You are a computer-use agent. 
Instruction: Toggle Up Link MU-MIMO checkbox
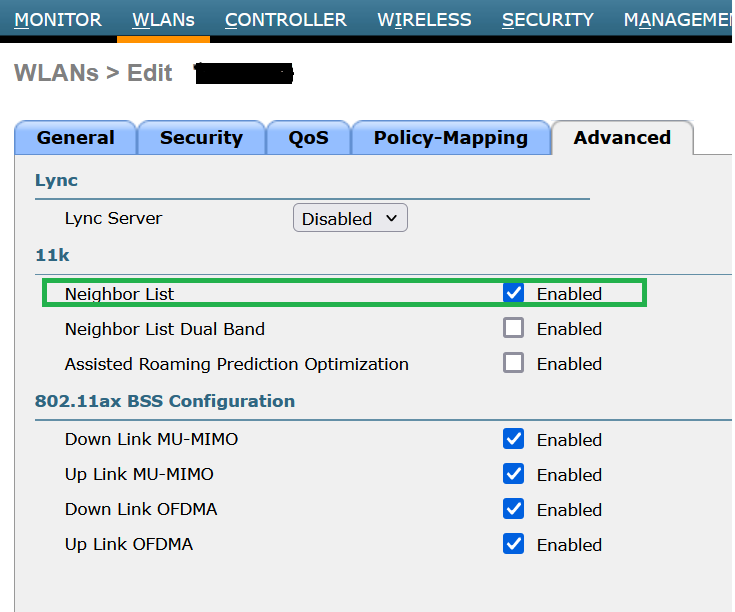pos(513,474)
